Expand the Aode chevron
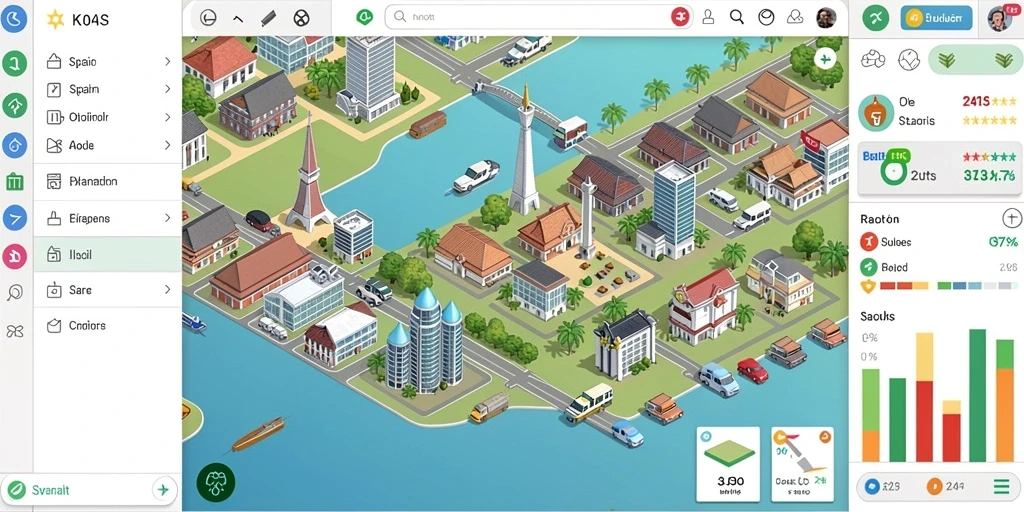Viewport: 1024px width, 512px height. [167, 145]
